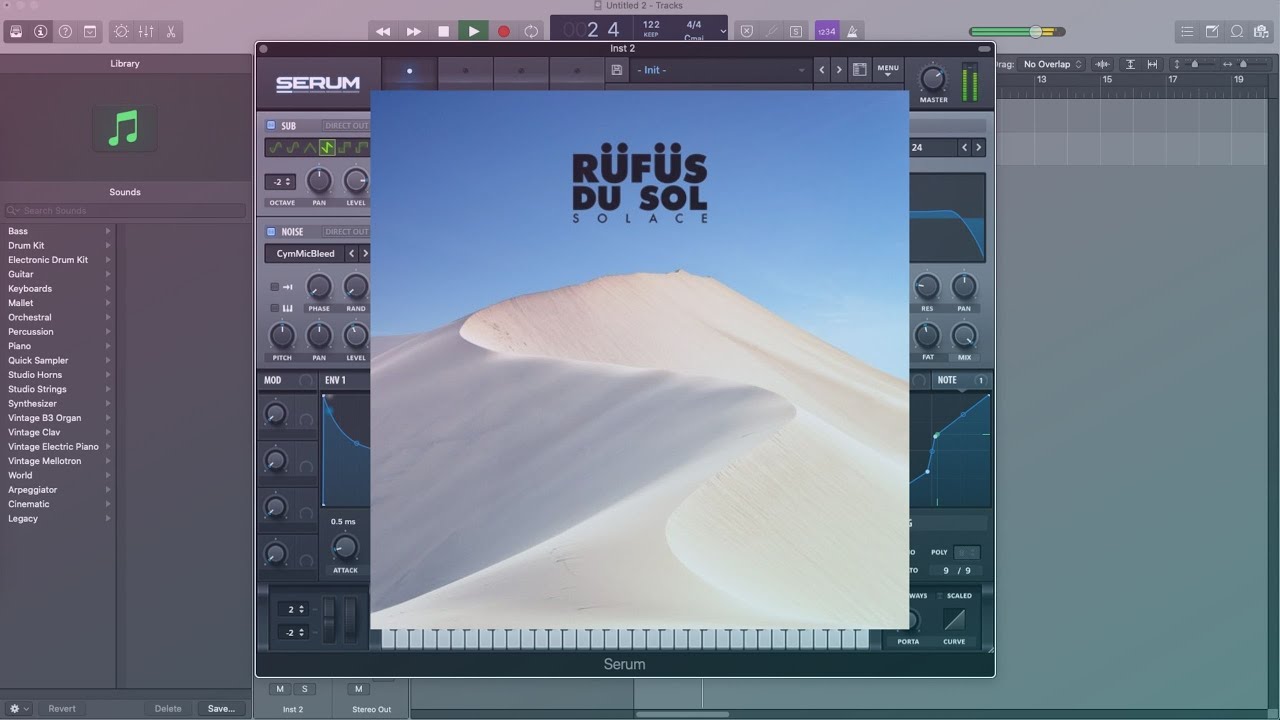Open the List Editors button

[x=1186, y=31]
